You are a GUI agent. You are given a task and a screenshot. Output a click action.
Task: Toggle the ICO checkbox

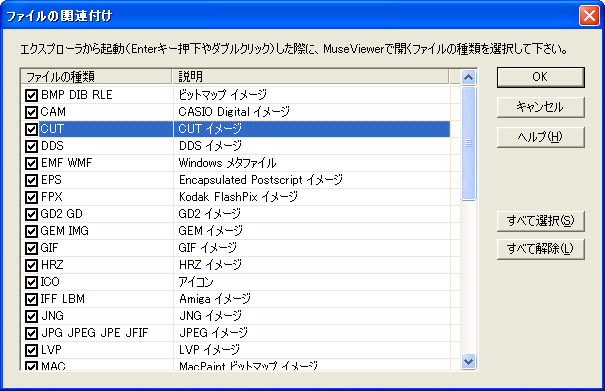[31, 282]
